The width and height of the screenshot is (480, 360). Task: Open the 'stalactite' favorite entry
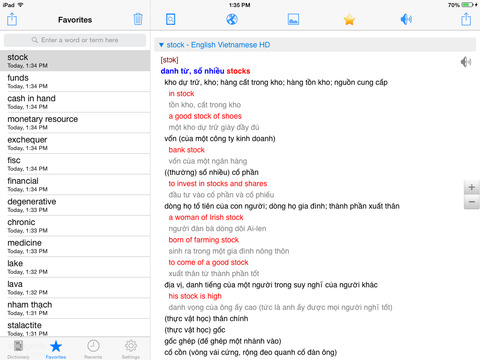(x=75, y=328)
